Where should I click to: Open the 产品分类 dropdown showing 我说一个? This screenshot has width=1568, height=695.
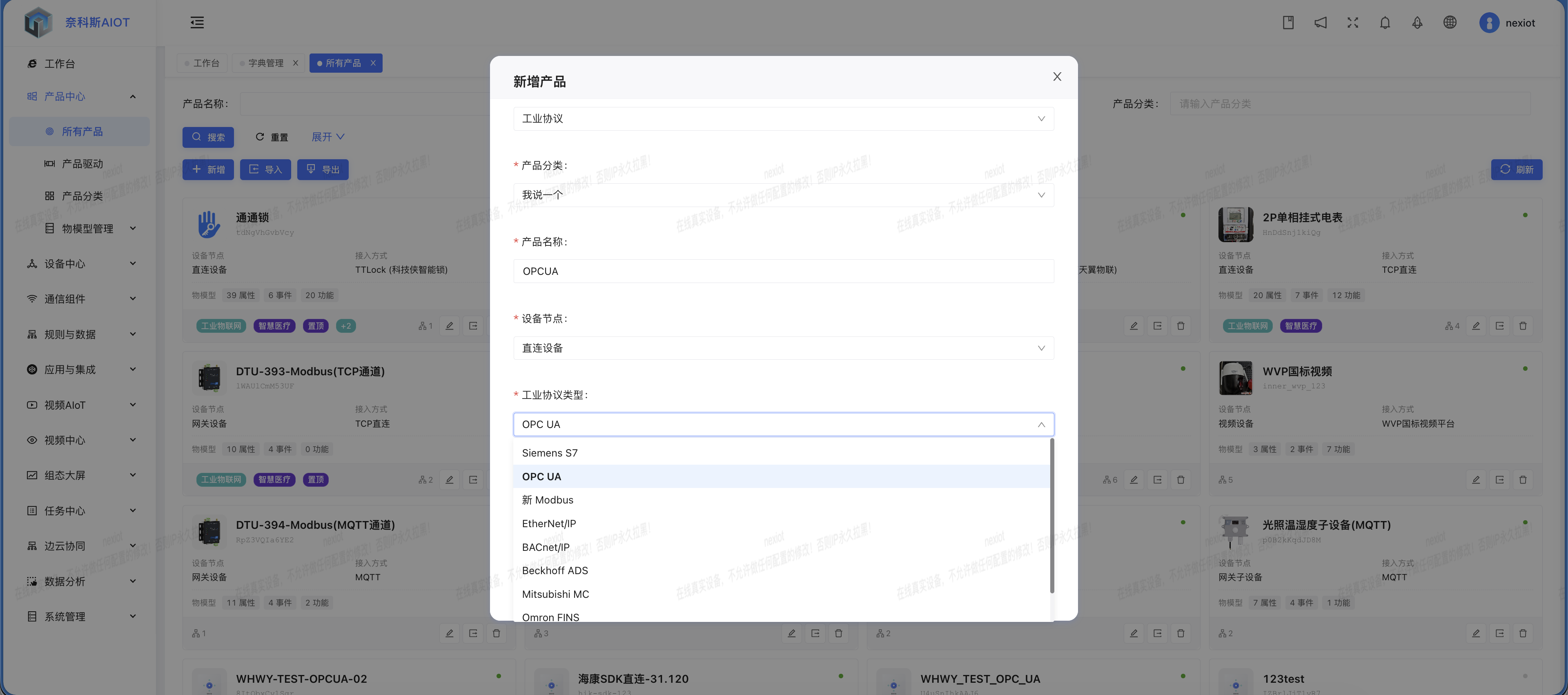click(x=784, y=195)
